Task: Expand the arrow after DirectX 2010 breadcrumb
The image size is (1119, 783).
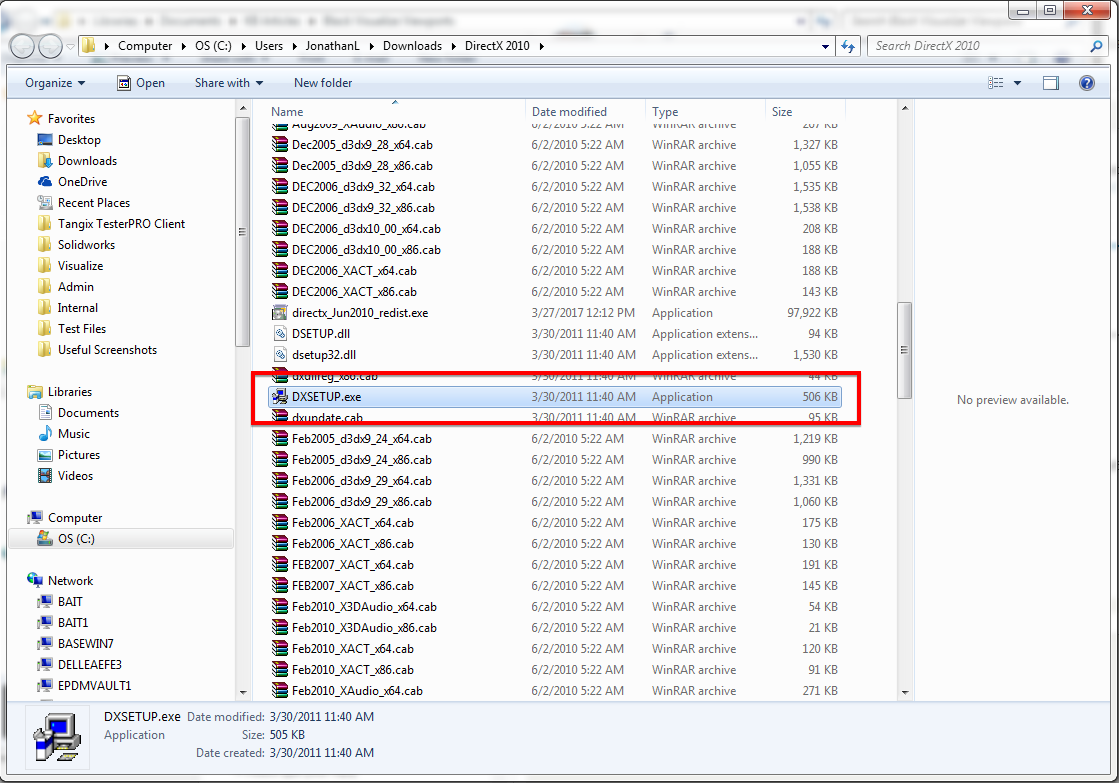Action: pyautogui.click(x=542, y=46)
